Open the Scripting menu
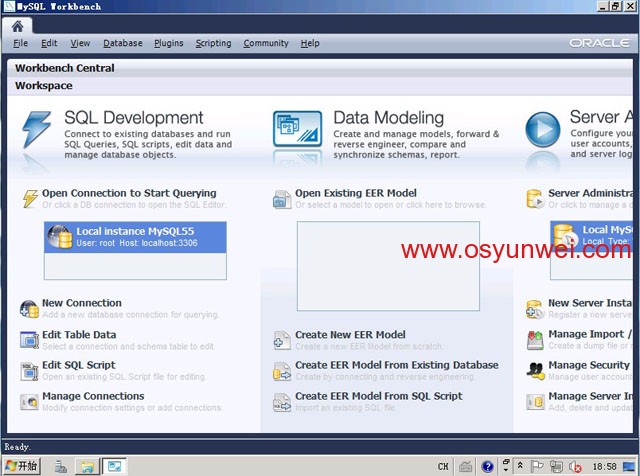 point(213,43)
